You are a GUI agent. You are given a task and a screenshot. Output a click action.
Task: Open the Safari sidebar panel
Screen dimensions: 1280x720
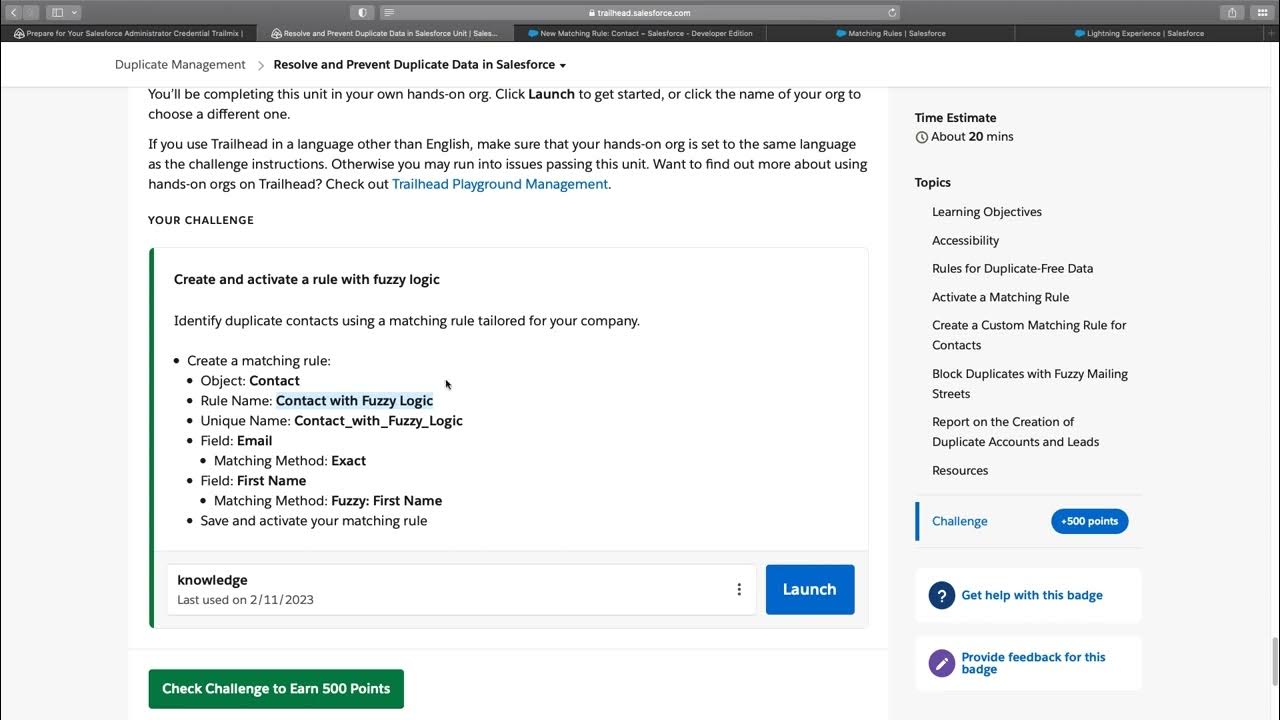coord(57,12)
